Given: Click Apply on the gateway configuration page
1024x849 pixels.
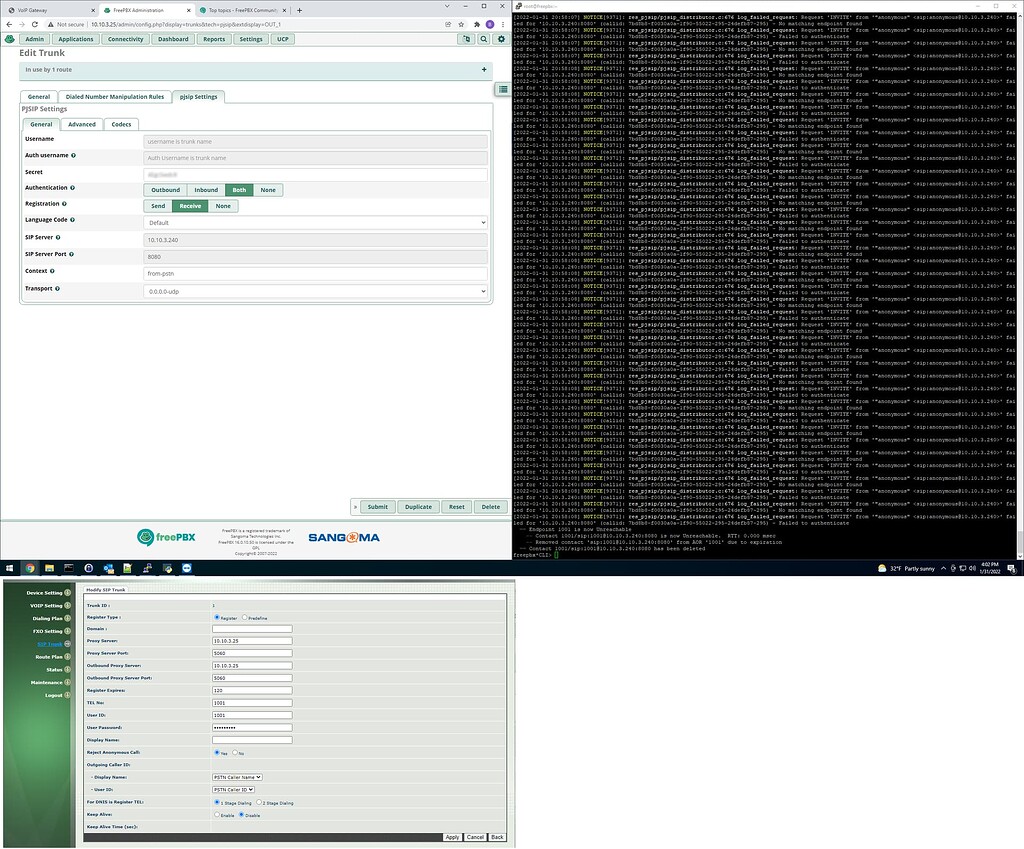Looking at the screenshot, I should tap(452, 837).
